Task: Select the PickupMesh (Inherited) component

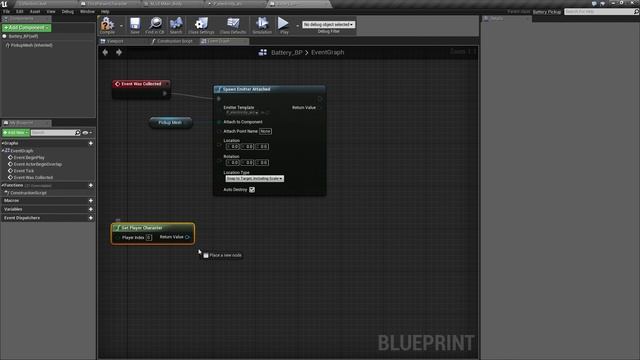Action: pos(31,45)
